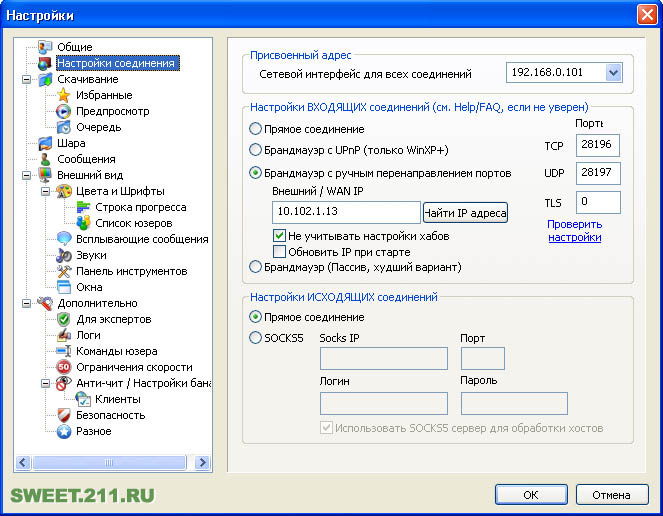Click the Ограничения скорости speed limit icon

point(64,367)
